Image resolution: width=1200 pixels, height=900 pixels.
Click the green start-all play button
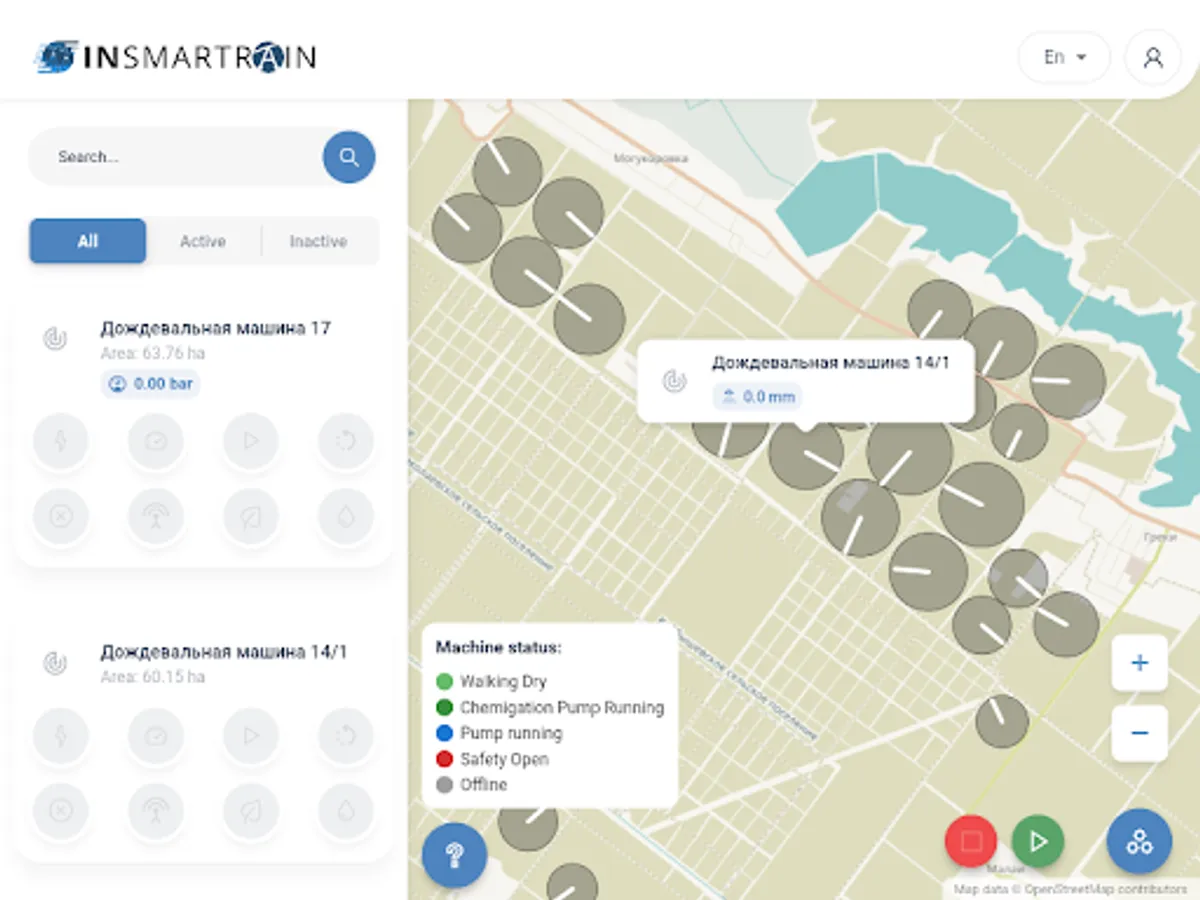[x=1038, y=841]
